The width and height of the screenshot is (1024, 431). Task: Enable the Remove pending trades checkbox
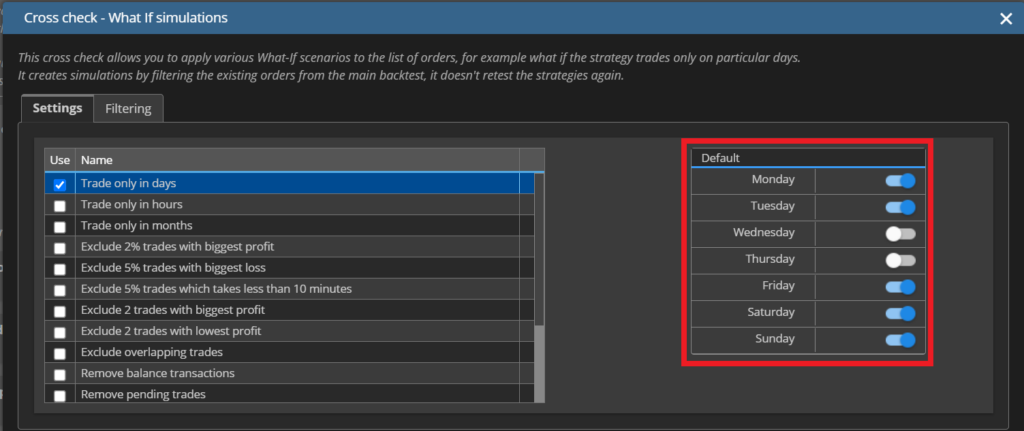[60, 396]
